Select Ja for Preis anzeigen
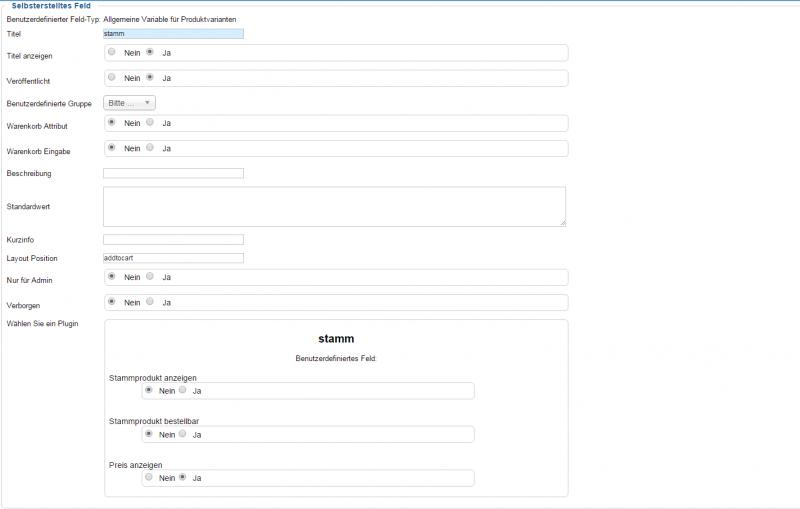 pyautogui.click(x=182, y=477)
